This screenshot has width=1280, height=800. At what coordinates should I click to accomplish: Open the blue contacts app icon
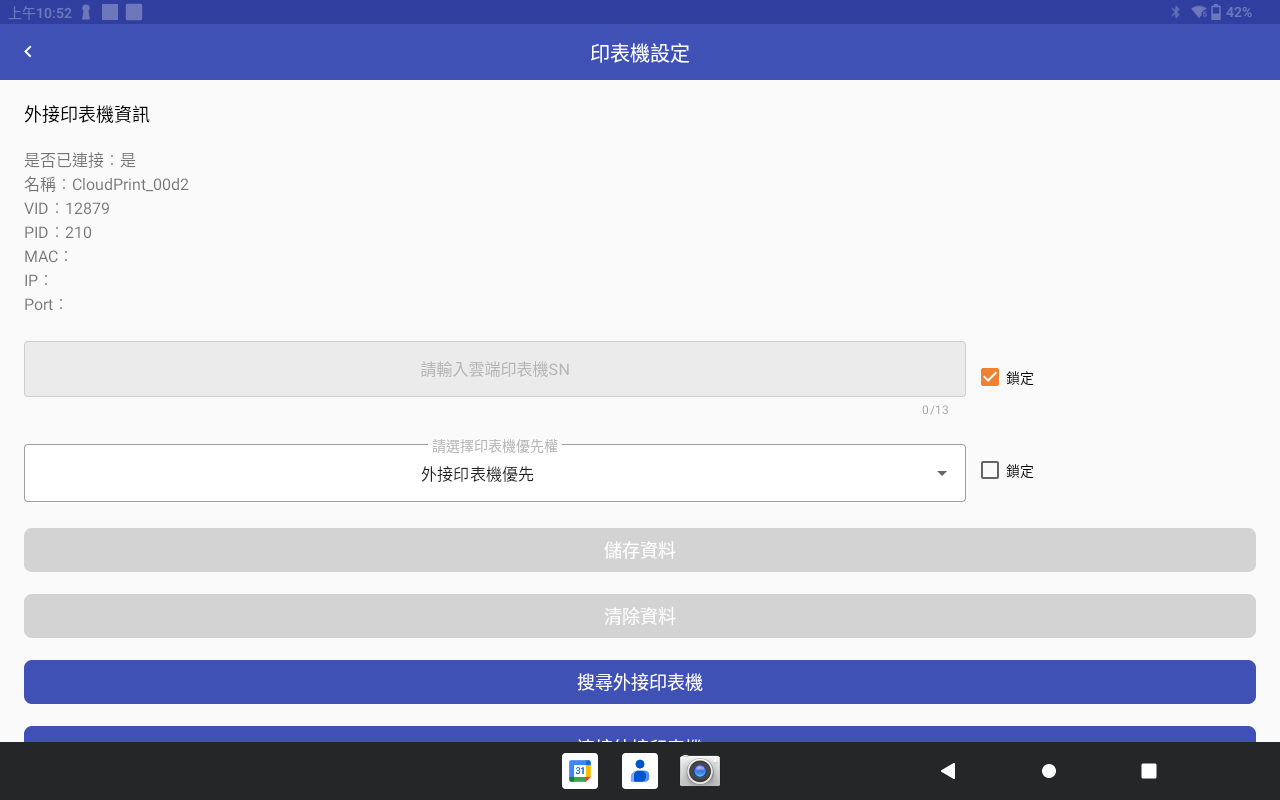pos(640,771)
